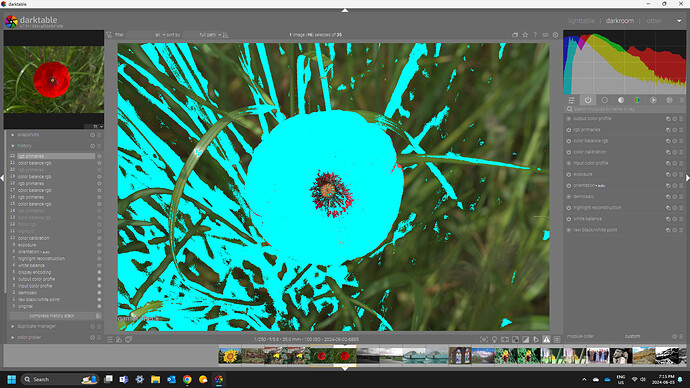690x388 pixels.
Task: Click the help question mark icon
Action: (x=535, y=35)
